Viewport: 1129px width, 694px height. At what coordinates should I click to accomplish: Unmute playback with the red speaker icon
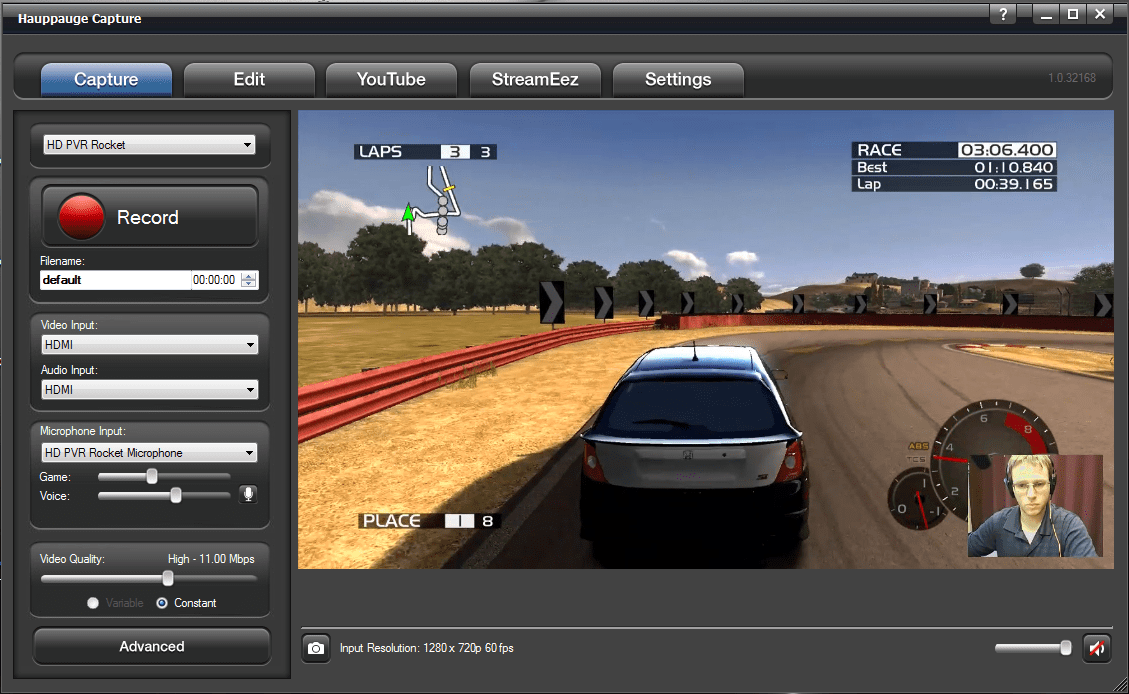1097,648
